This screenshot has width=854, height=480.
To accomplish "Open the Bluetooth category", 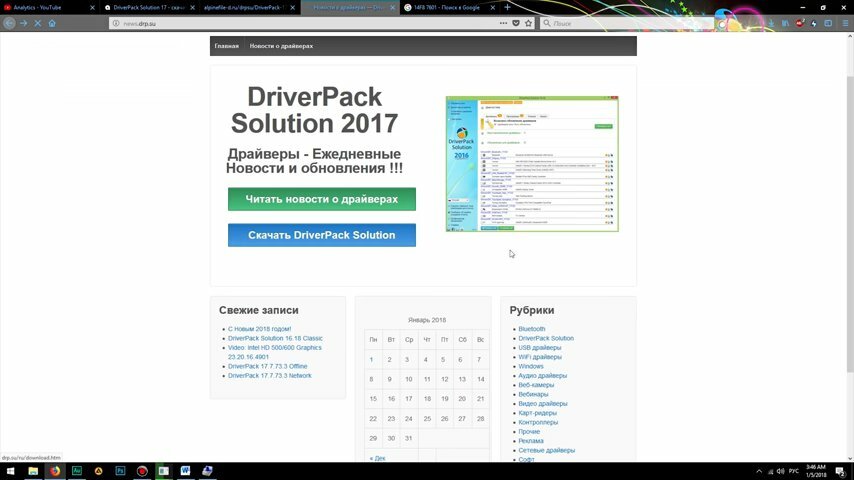I will point(532,329).
